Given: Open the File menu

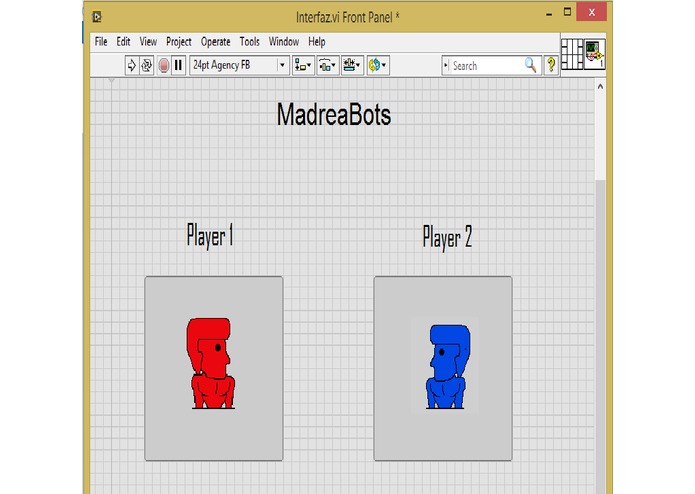Looking at the screenshot, I should click(101, 42).
